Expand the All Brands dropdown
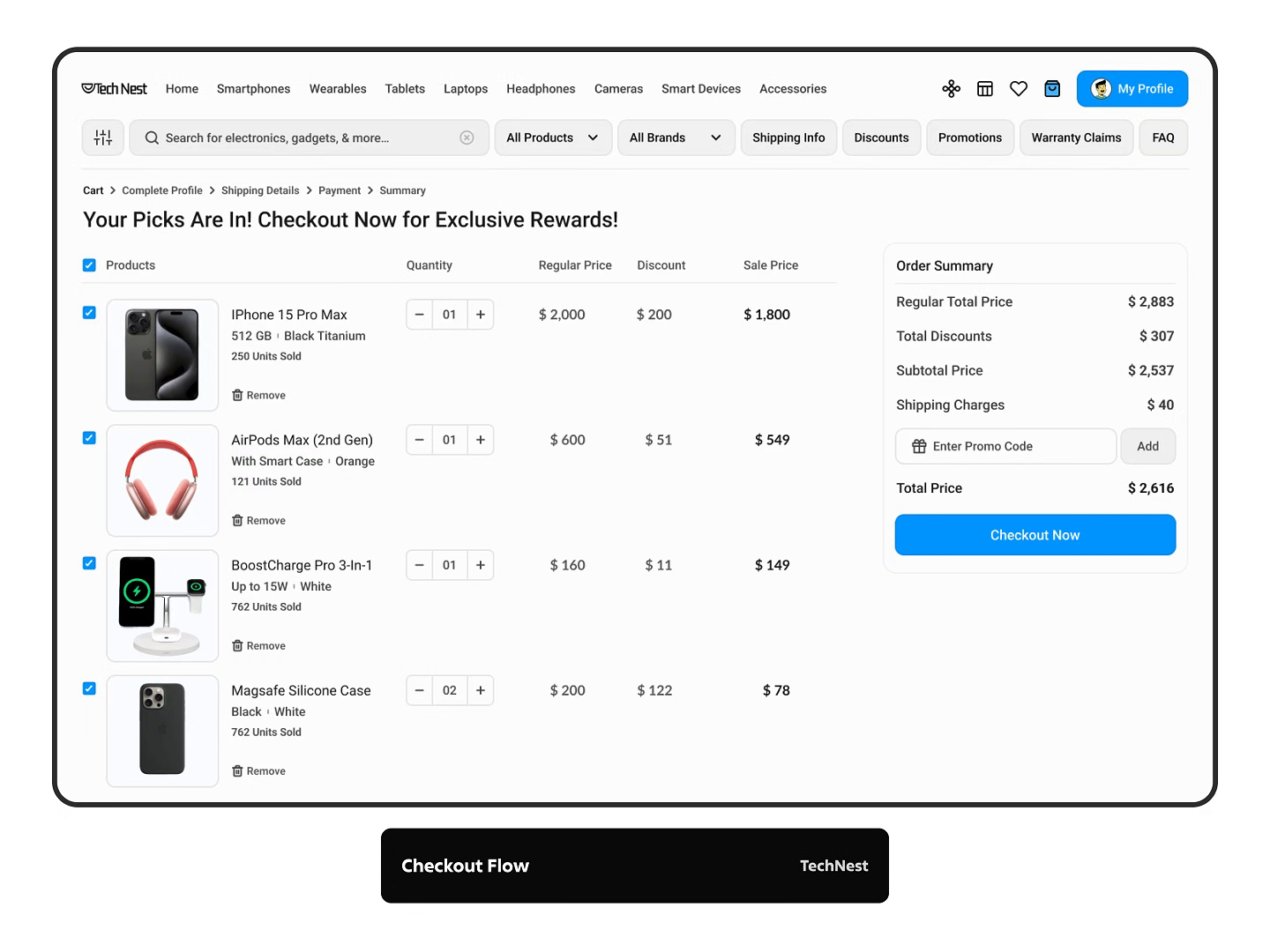The height and width of the screenshot is (952, 1270). (x=676, y=138)
